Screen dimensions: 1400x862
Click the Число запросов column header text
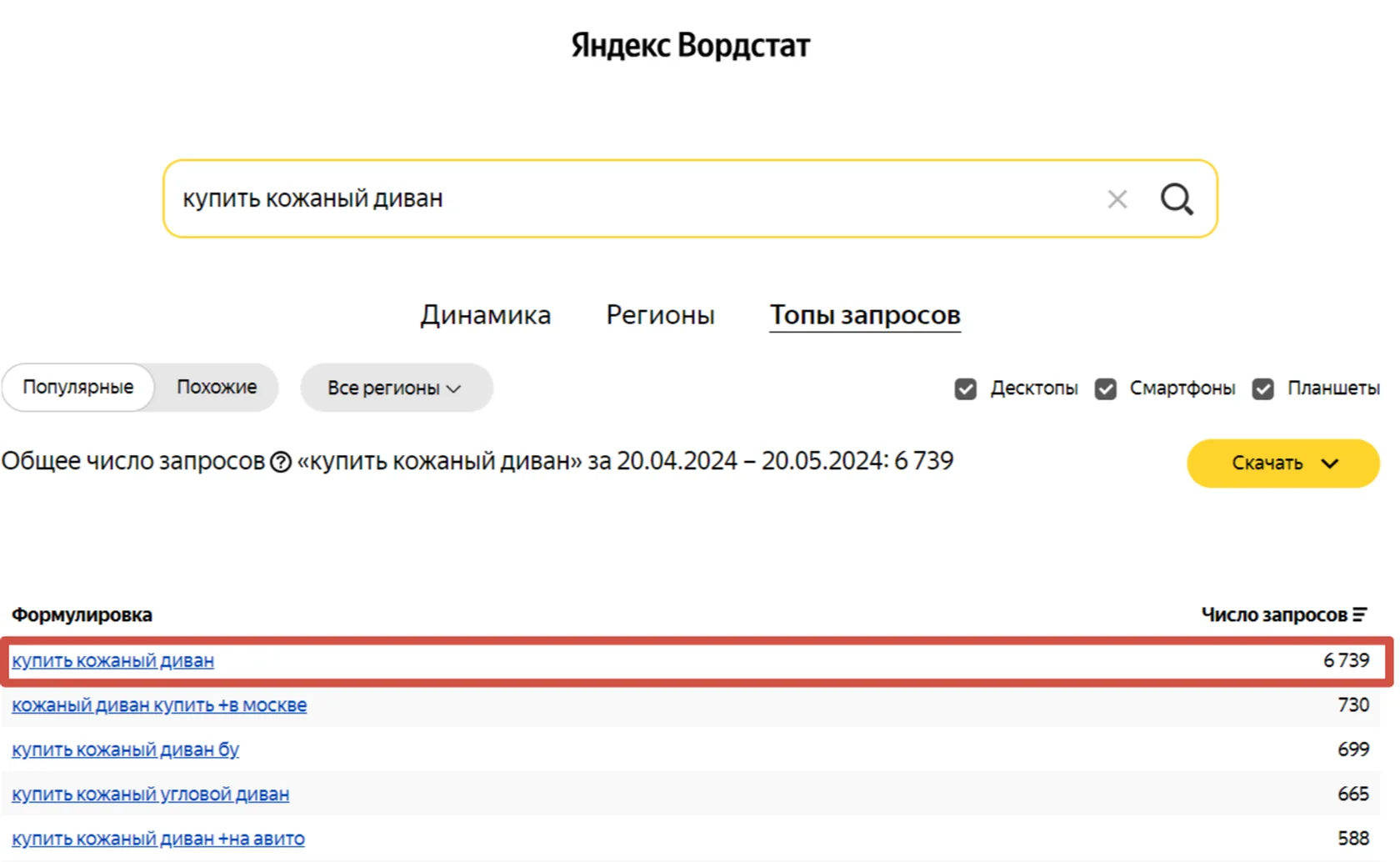point(1274,615)
